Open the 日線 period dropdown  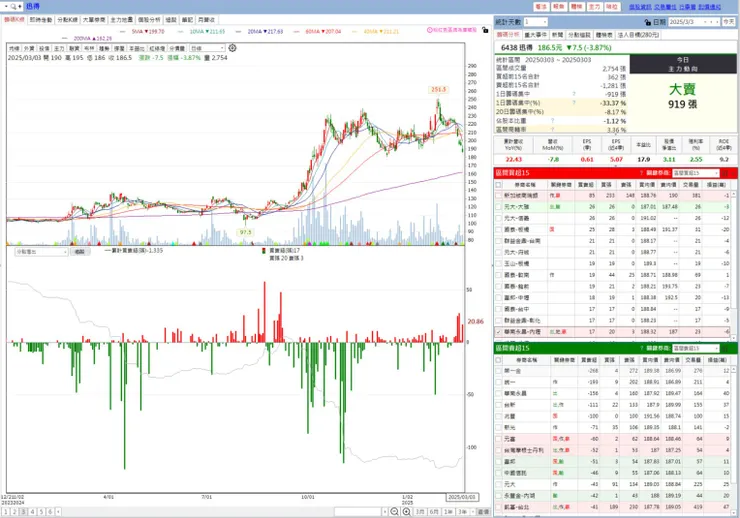coord(207,48)
